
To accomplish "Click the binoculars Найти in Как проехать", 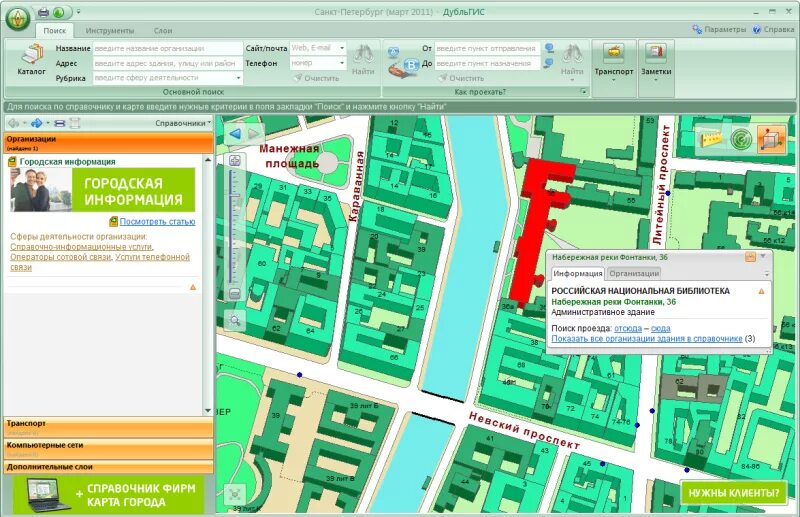I will click(x=572, y=61).
